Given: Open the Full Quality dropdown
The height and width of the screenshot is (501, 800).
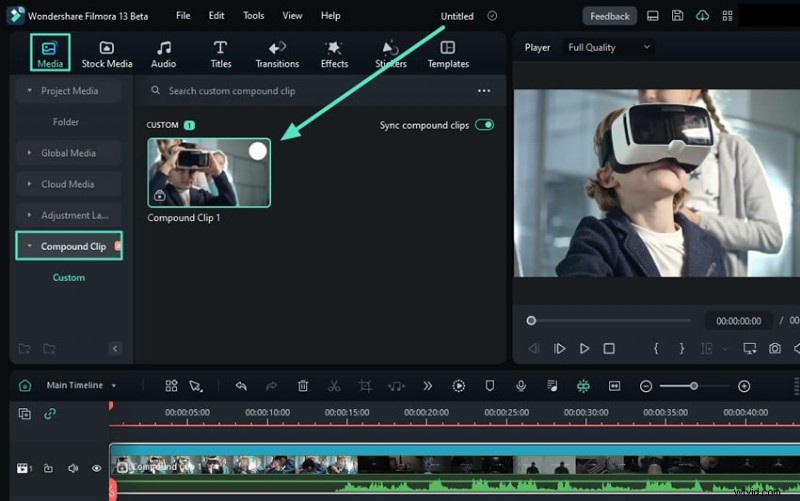Looking at the screenshot, I should (x=608, y=47).
